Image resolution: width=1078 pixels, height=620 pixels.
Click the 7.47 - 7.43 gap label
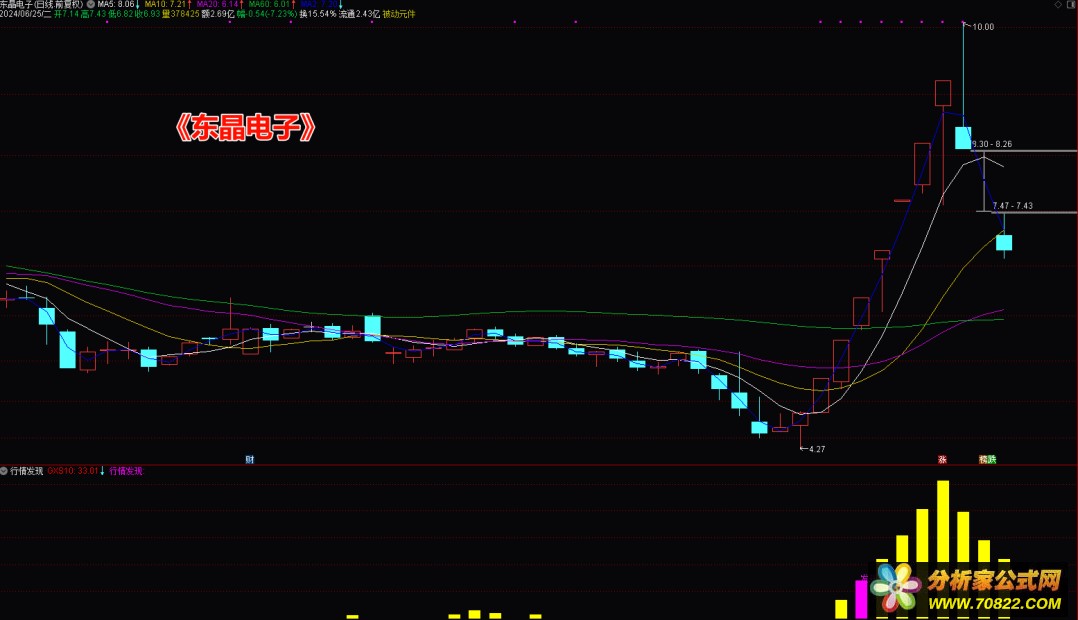coord(1013,206)
